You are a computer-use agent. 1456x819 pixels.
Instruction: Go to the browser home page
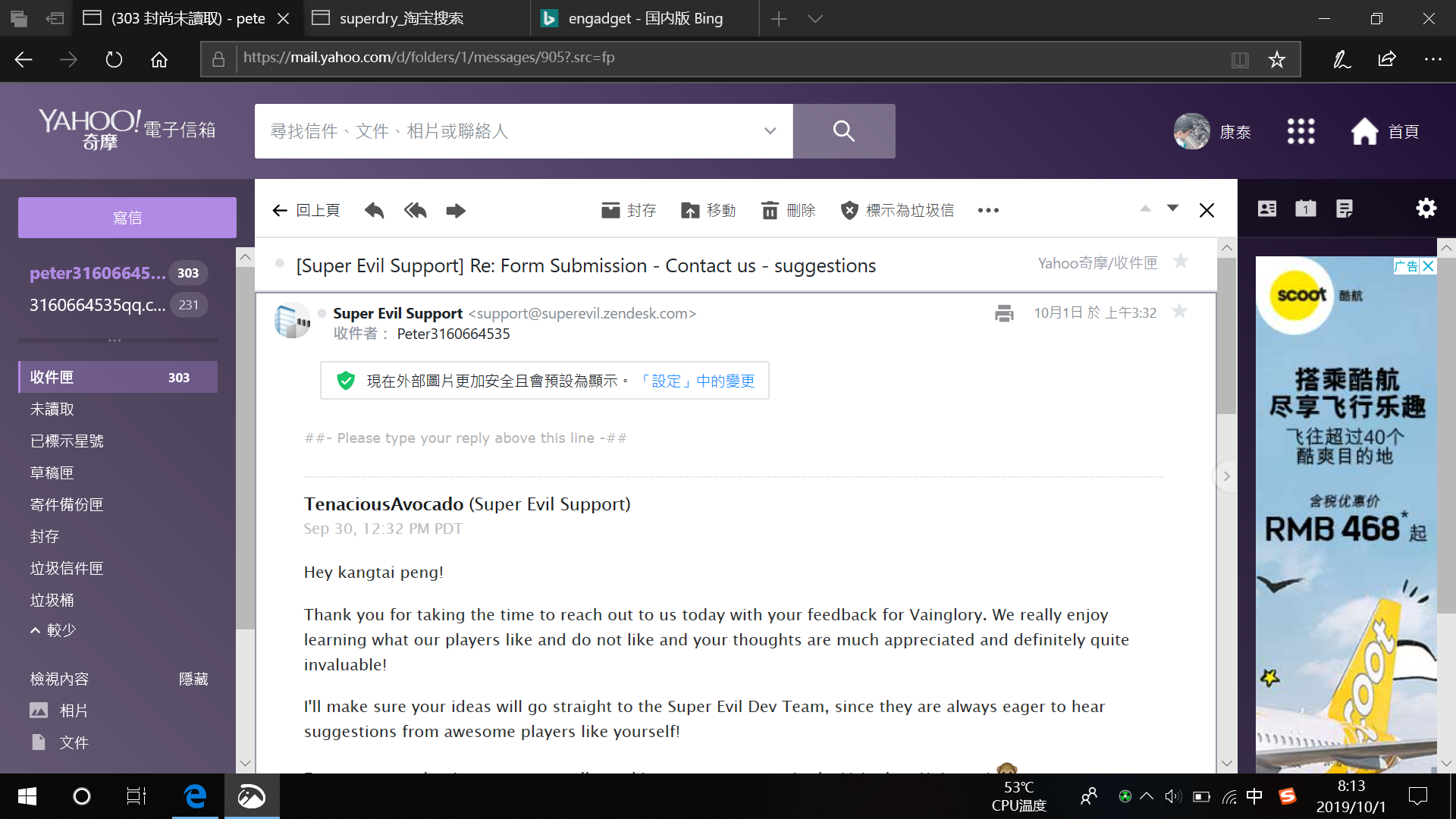pos(159,59)
